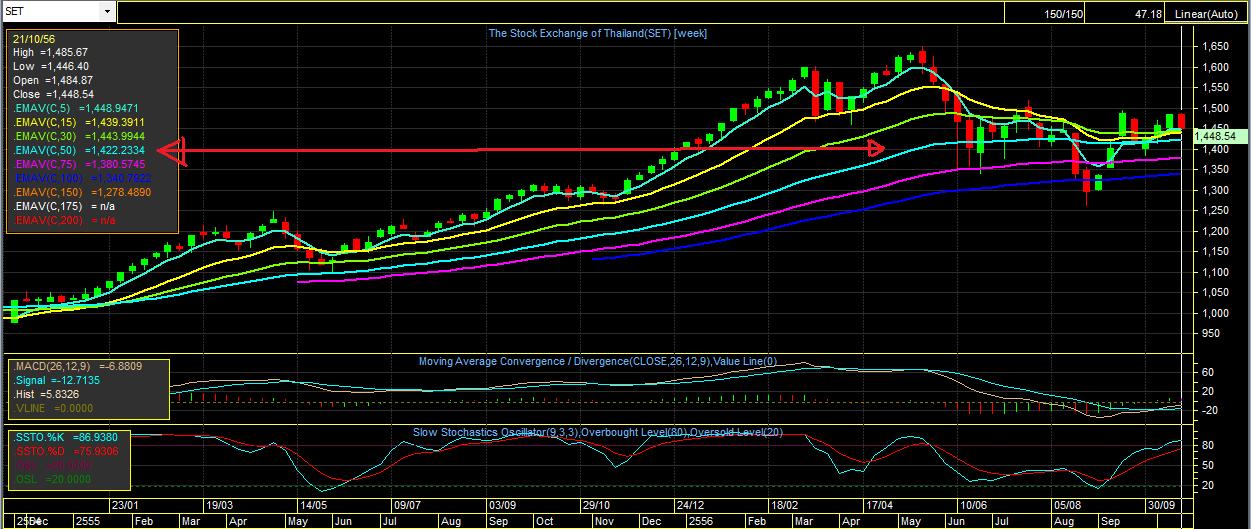Click the 18/02 date marker on time axis
1251x529 pixels.
pyautogui.click(x=785, y=506)
